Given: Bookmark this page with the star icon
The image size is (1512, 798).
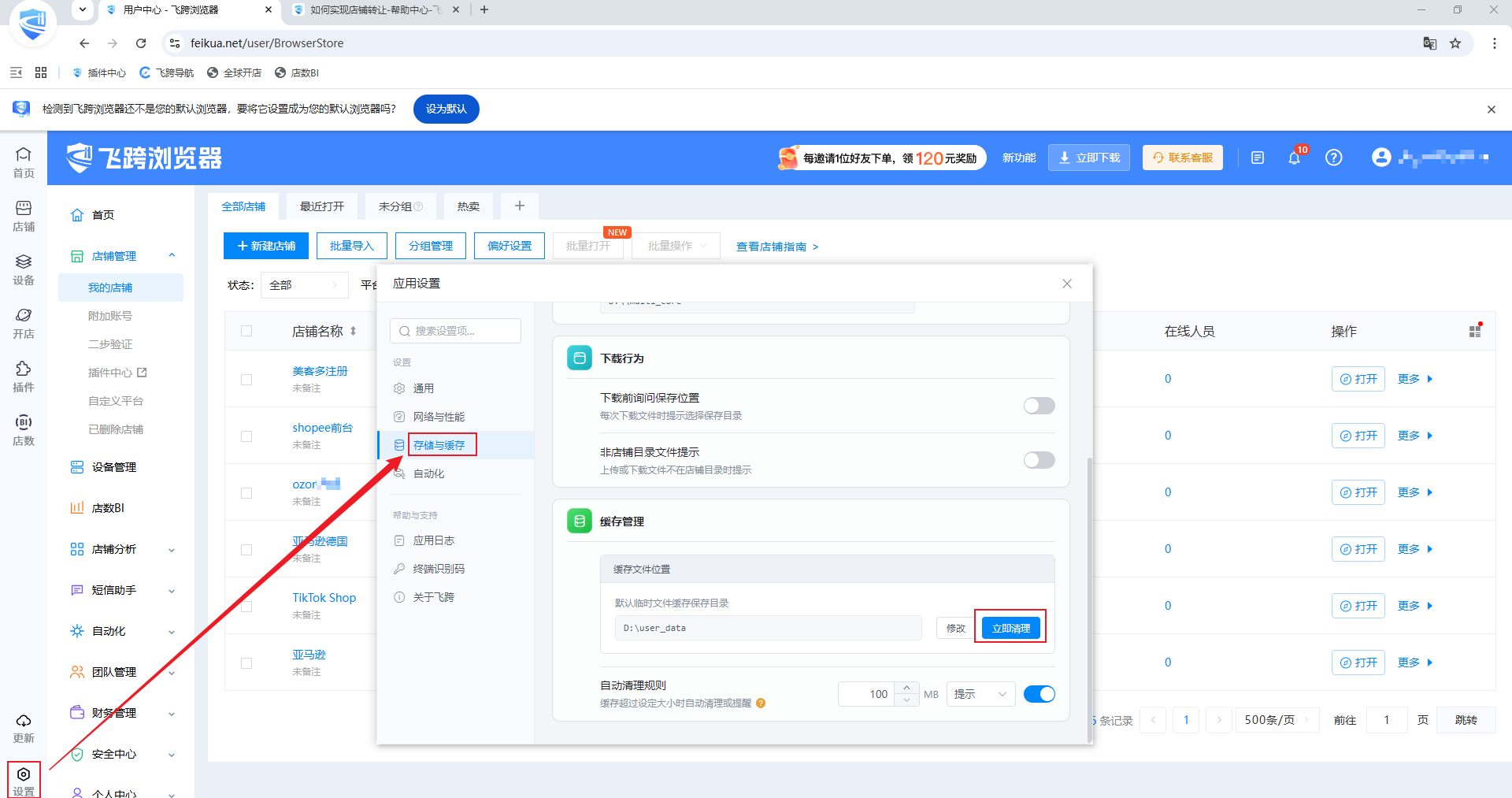Looking at the screenshot, I should [1455, 43].
